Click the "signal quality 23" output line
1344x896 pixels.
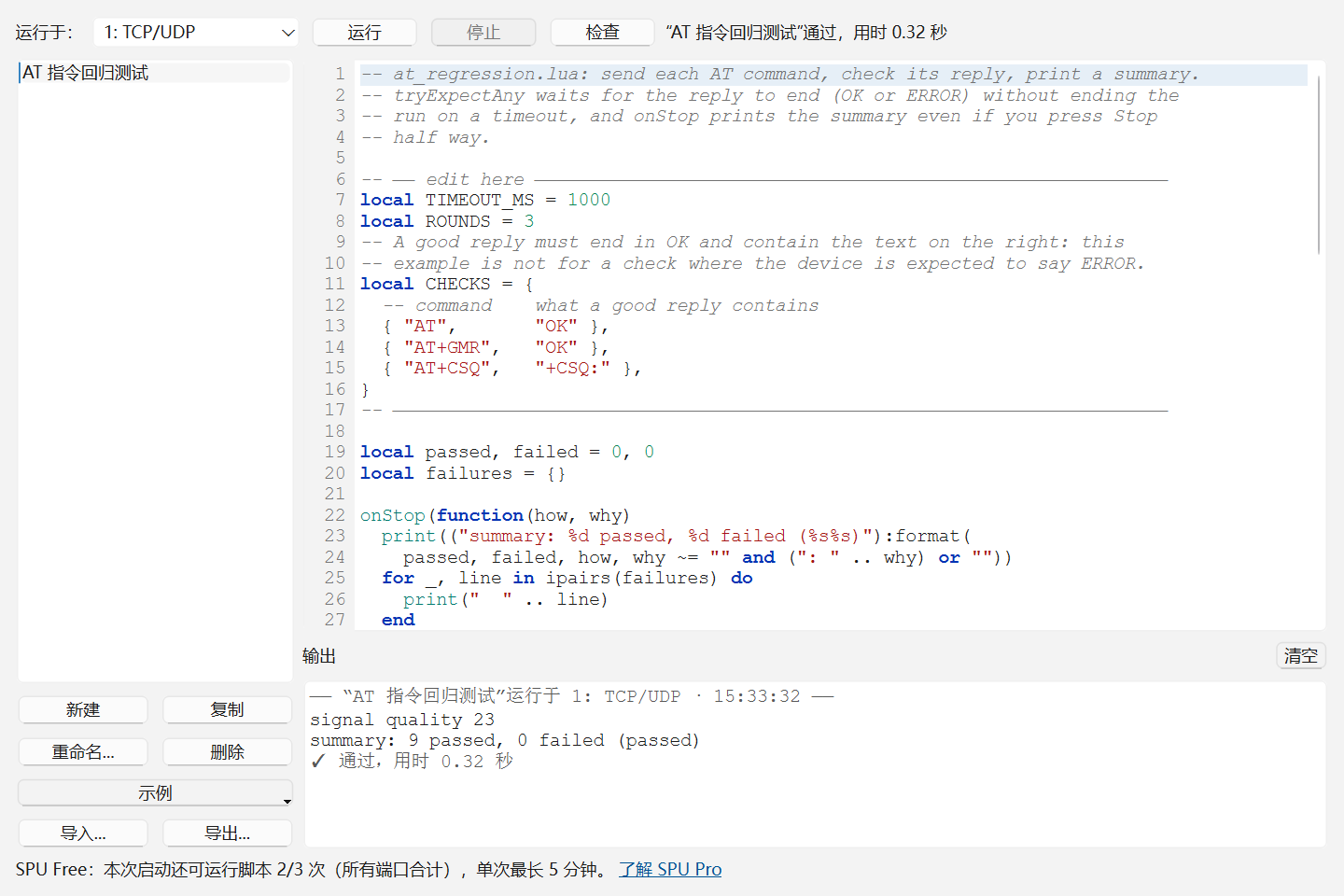pyautogui.click(x=402, y=720)
